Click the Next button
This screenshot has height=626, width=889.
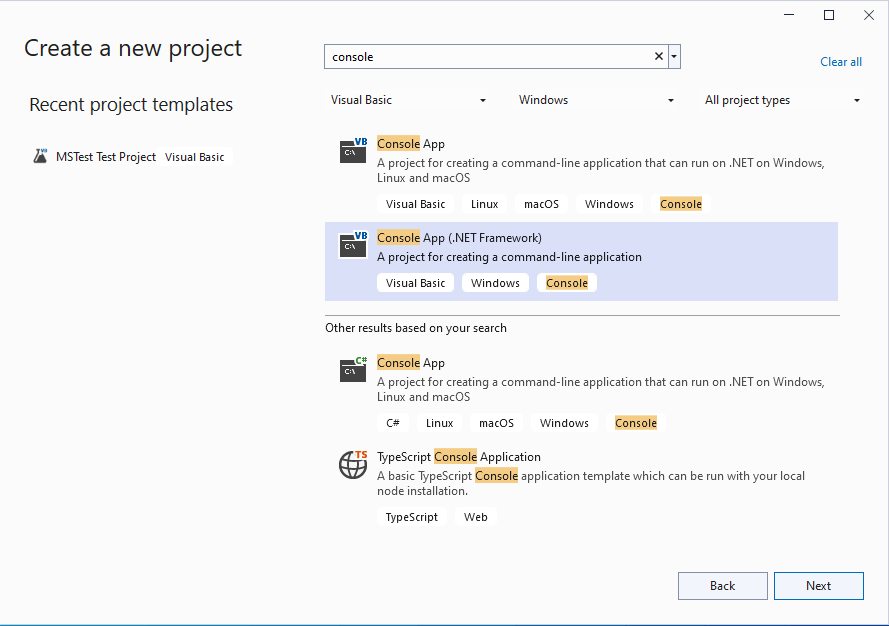click(x=819, y=586)
